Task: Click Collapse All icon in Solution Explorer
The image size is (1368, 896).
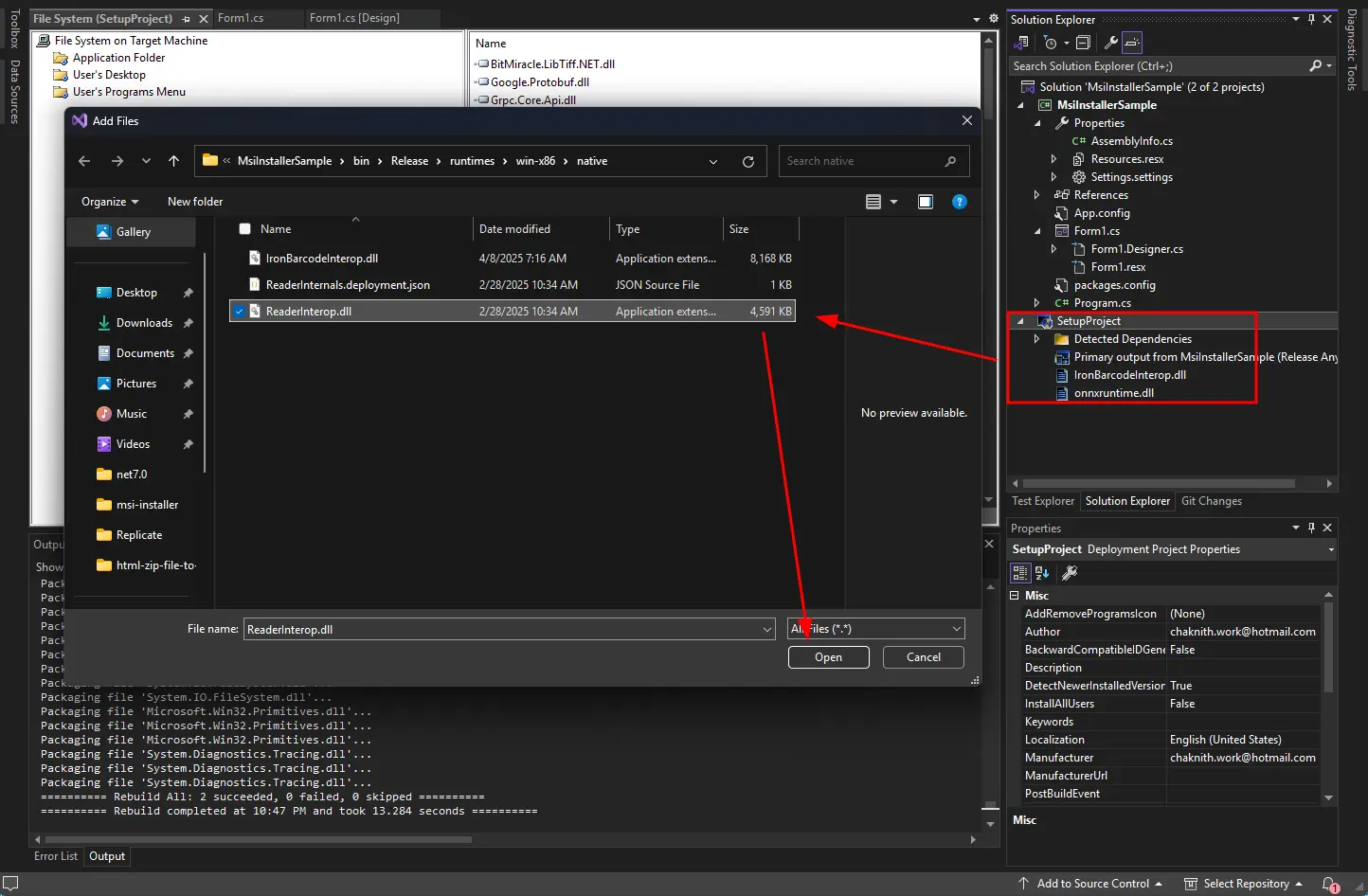Action: pyautogui.click(x=1083, y=43)
